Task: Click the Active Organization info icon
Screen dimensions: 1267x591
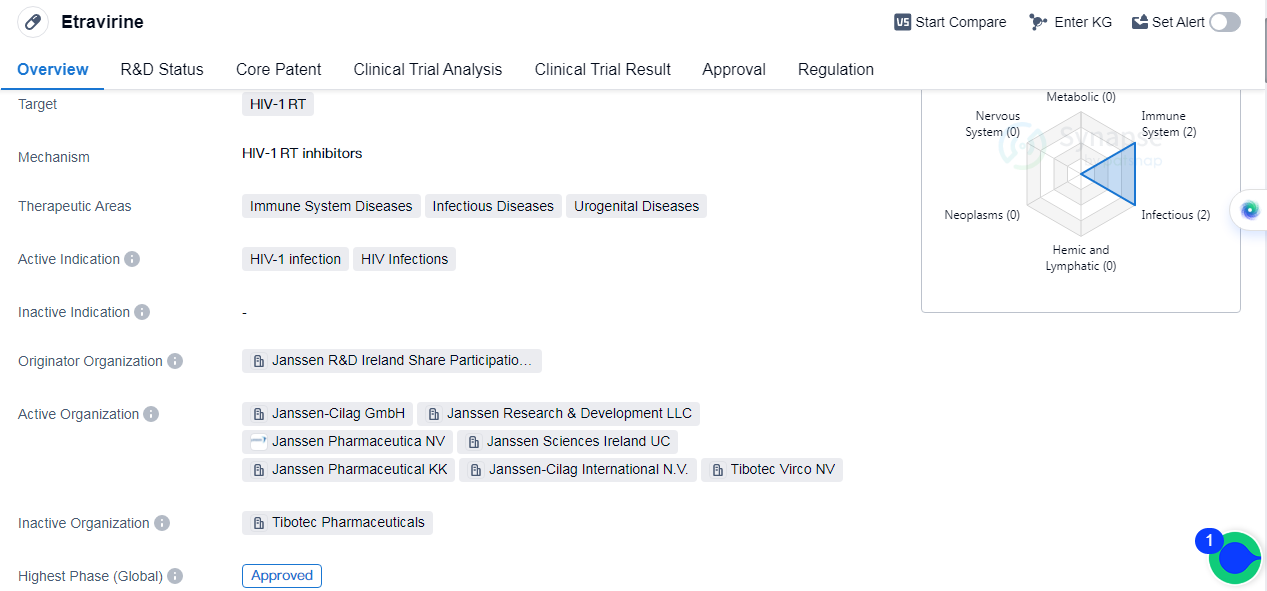Action: [151, 414]
